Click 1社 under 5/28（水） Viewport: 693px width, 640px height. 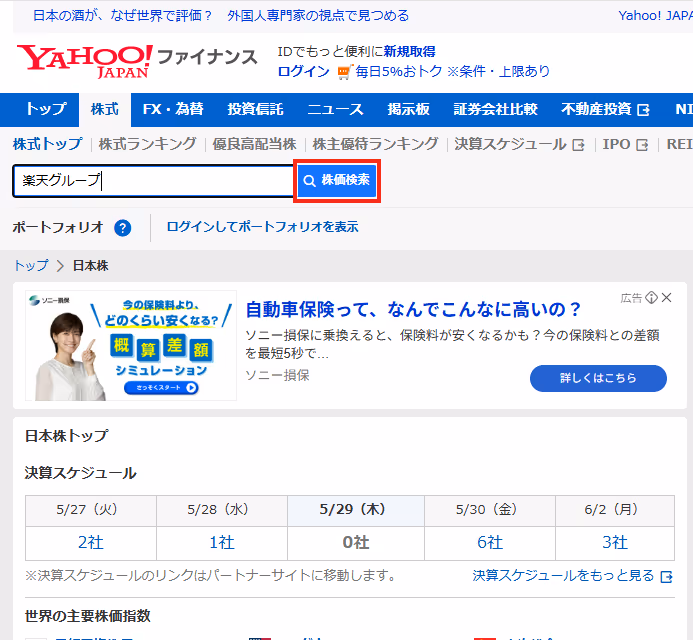pyautogui.click(x=222, y=543)
